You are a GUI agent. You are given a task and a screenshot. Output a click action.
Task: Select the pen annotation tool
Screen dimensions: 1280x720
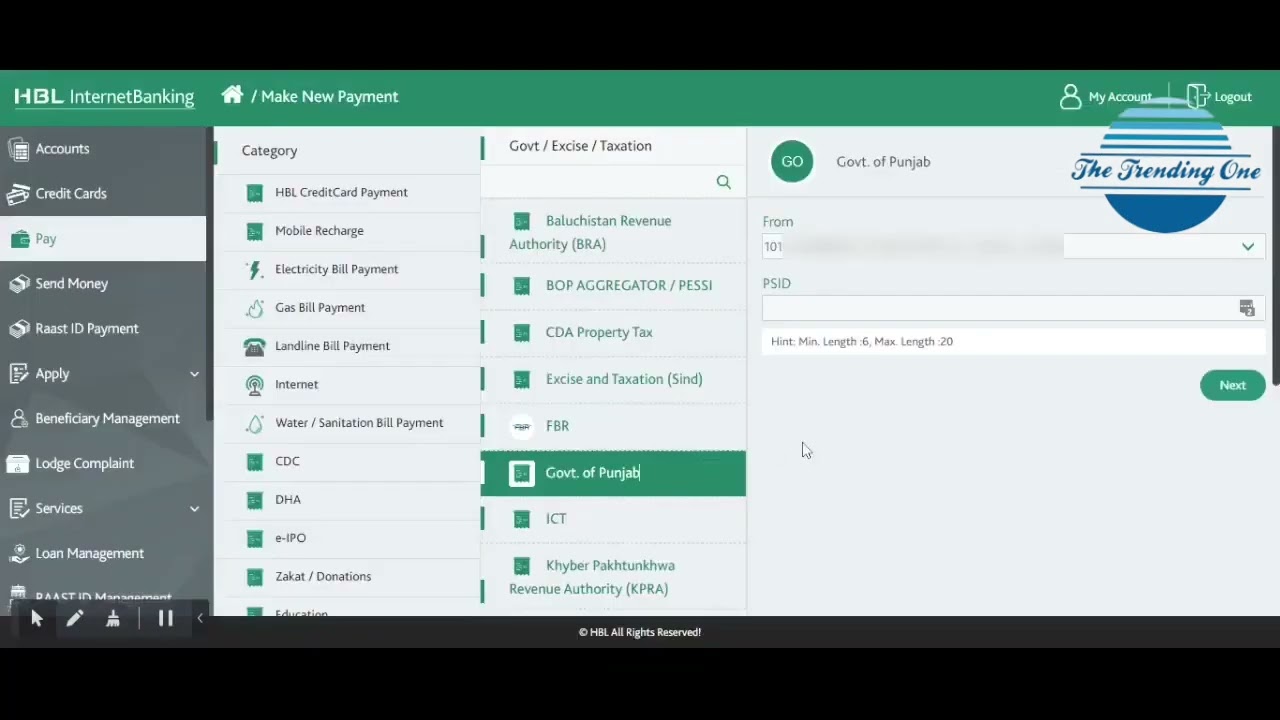(x=74, y=619)
